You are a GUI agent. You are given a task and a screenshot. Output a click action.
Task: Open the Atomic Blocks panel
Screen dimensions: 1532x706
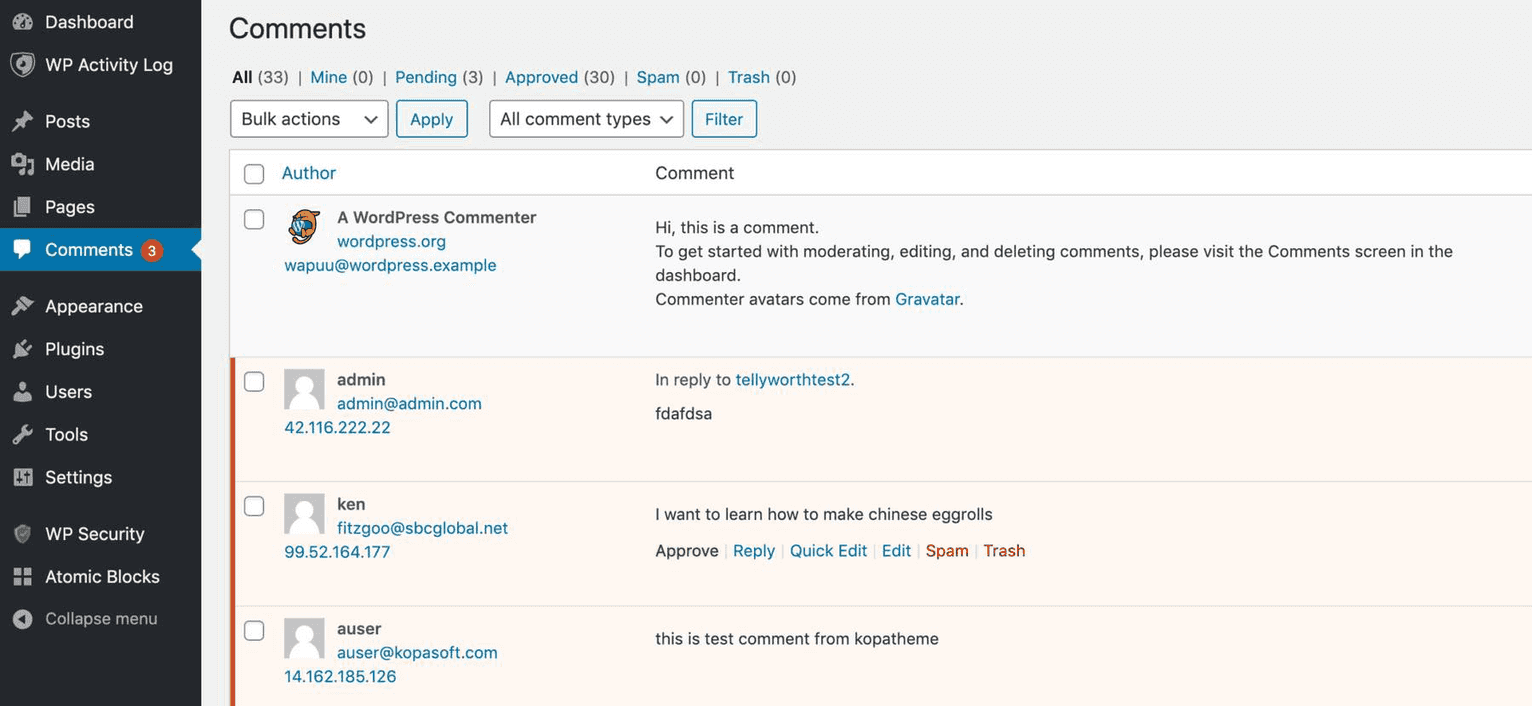point(102,576)
